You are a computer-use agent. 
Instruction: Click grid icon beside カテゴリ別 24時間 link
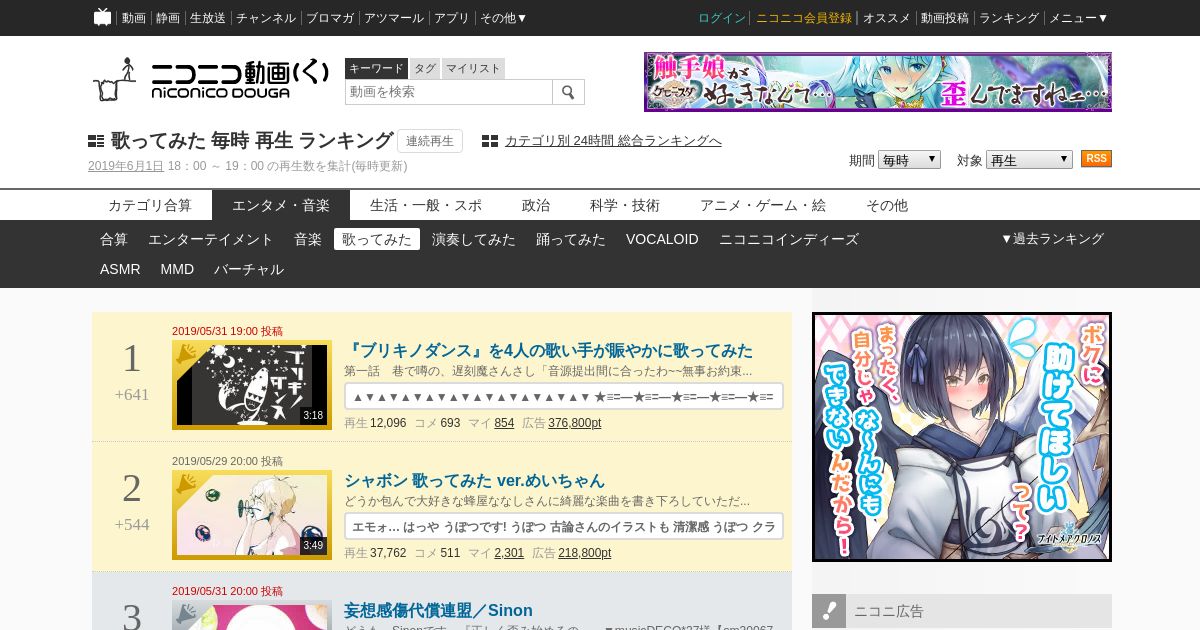[490, 141]
